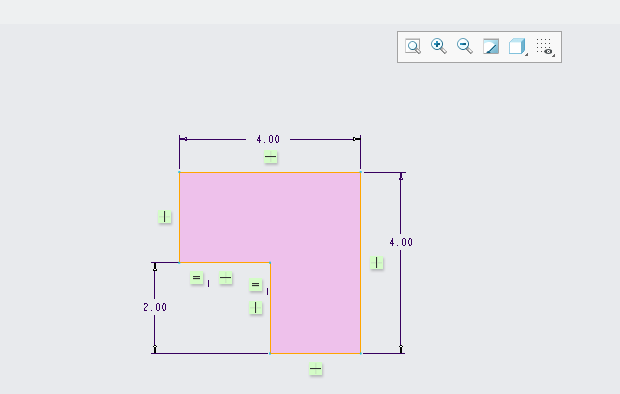Select vertical constraint symbol beside right edge

[377, 263]
